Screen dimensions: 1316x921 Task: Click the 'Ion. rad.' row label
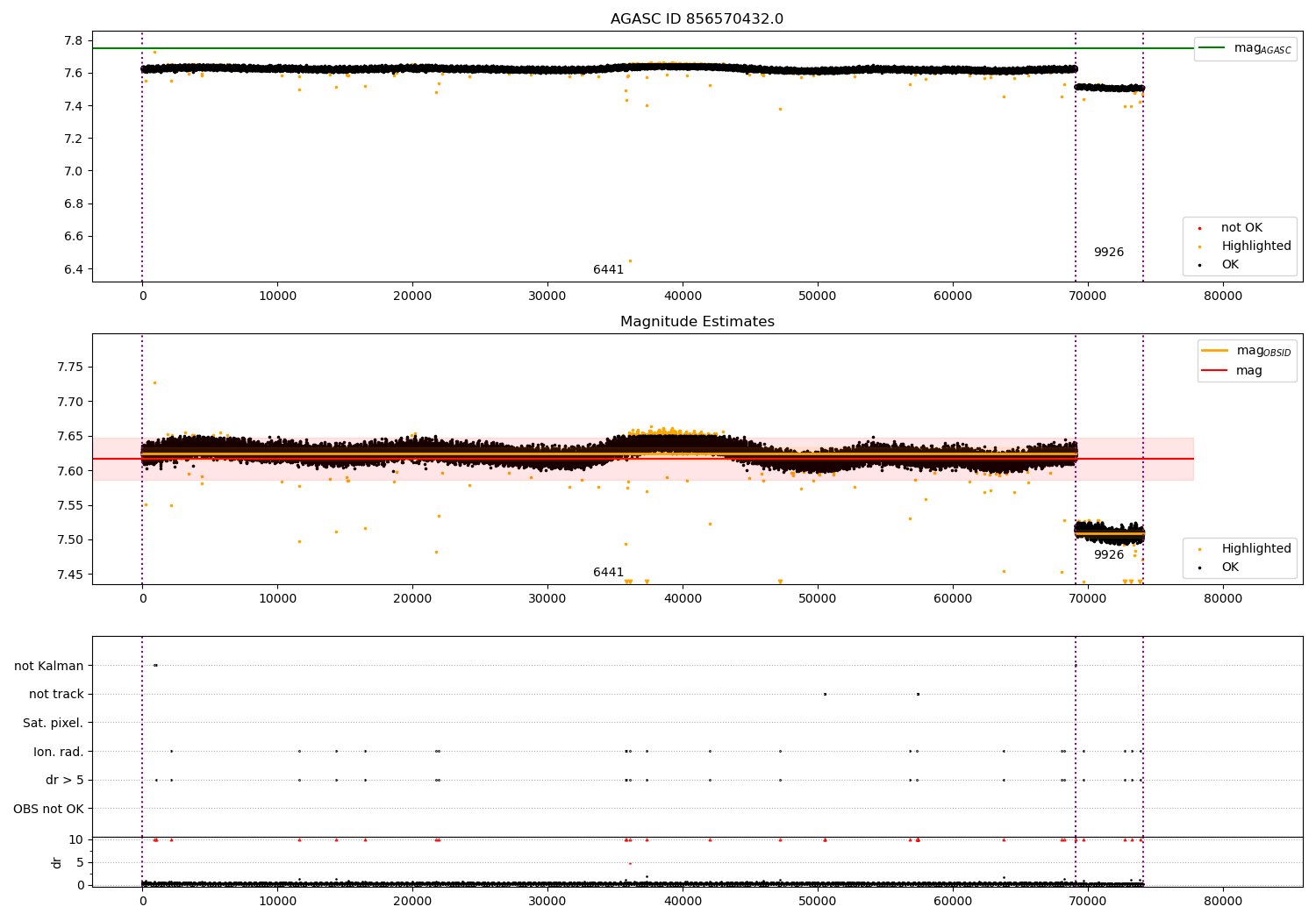coord(59,753)
